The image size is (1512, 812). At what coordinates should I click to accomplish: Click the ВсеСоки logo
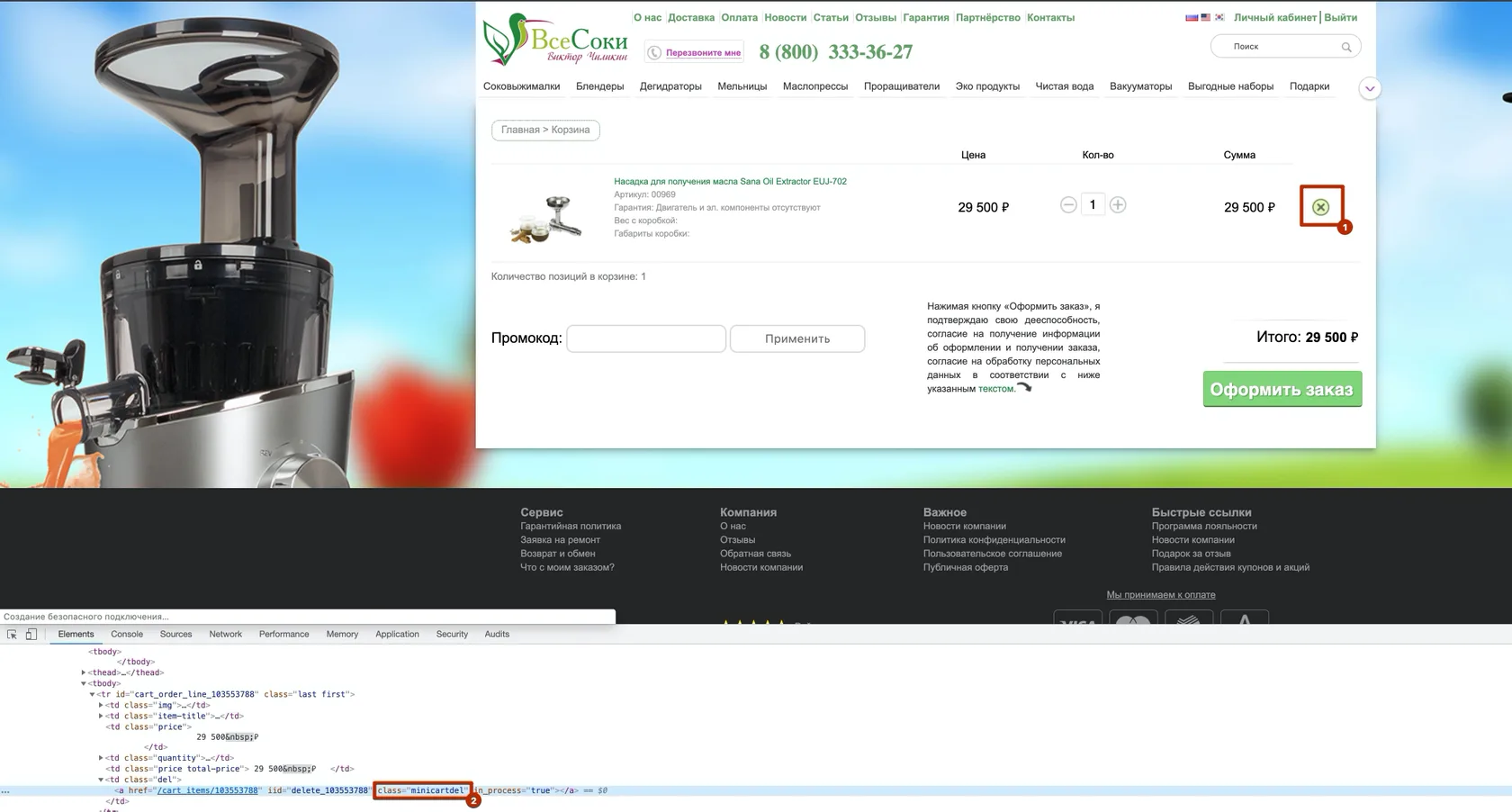pos(555,41)
